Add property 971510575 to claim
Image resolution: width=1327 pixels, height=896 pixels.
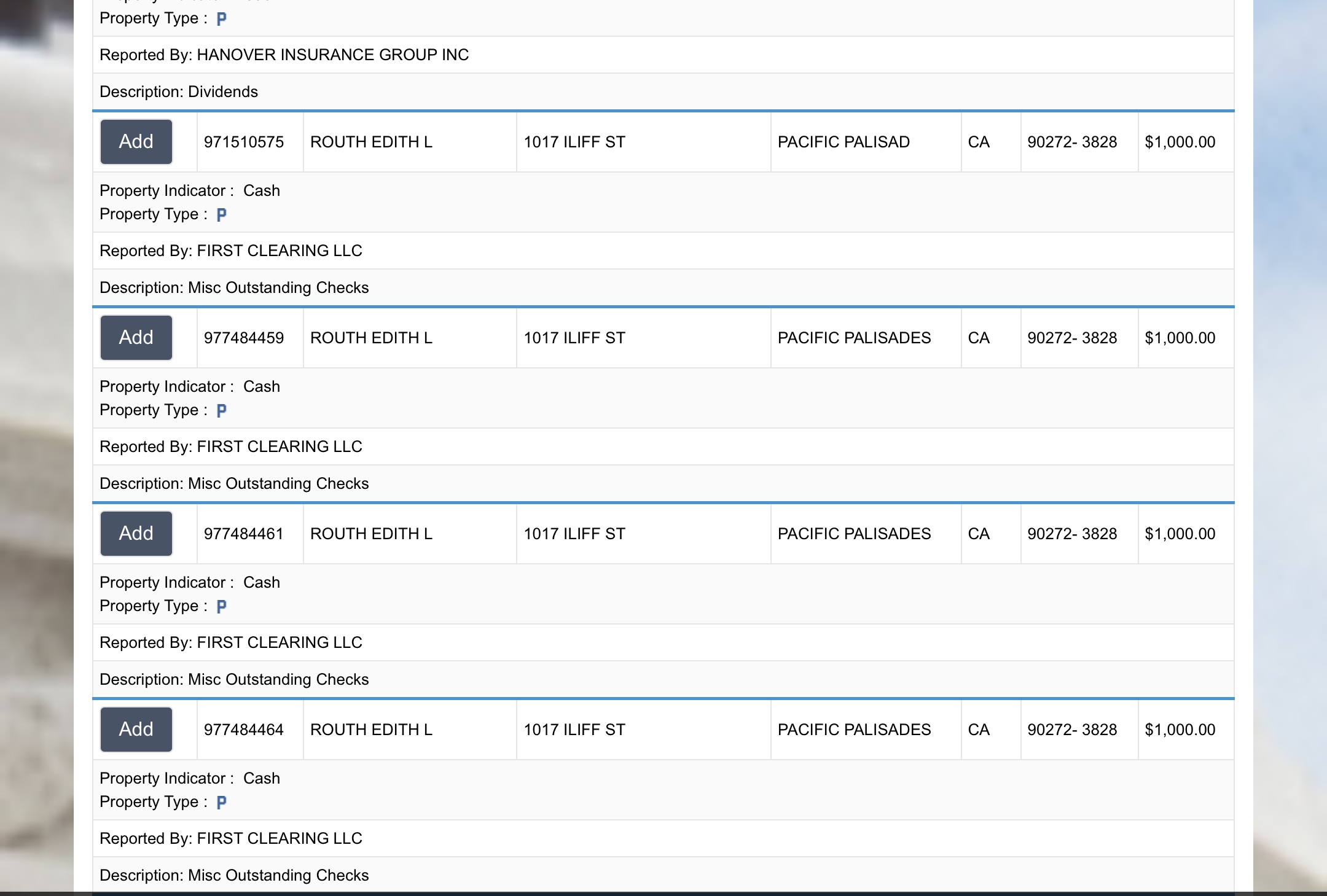[136, 142]
